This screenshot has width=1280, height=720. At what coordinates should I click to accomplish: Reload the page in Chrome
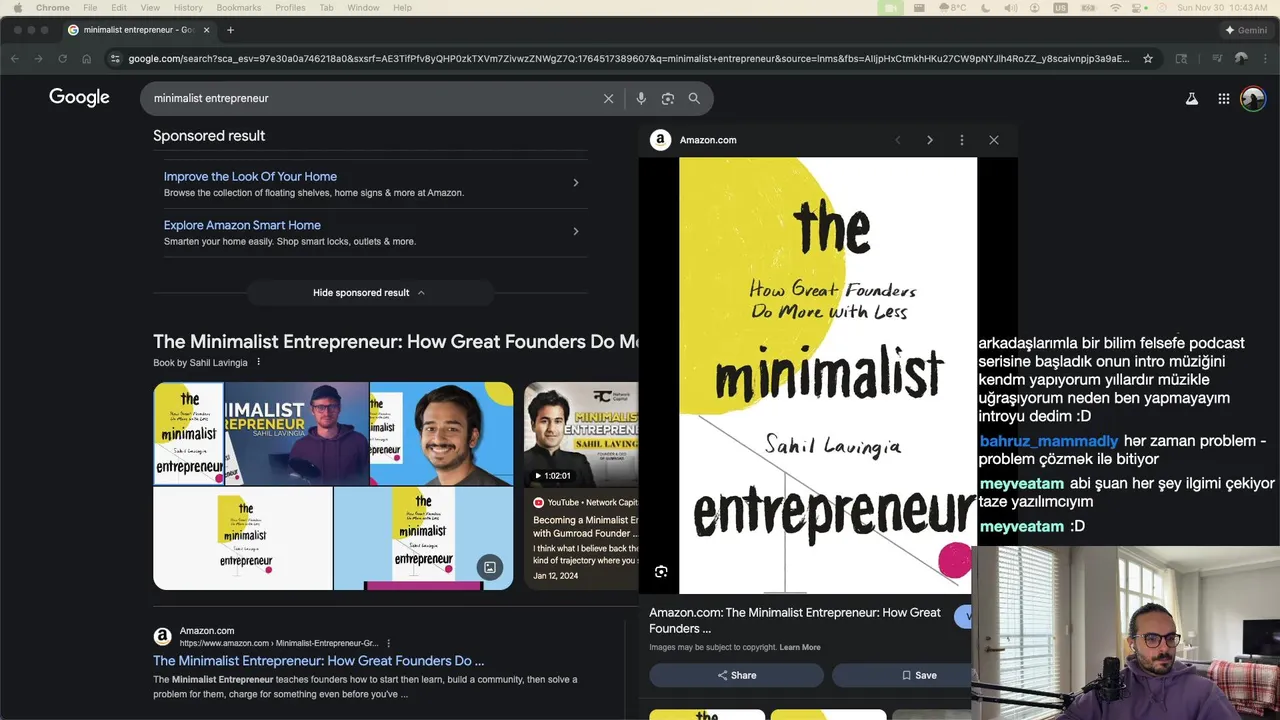point(62,59)
